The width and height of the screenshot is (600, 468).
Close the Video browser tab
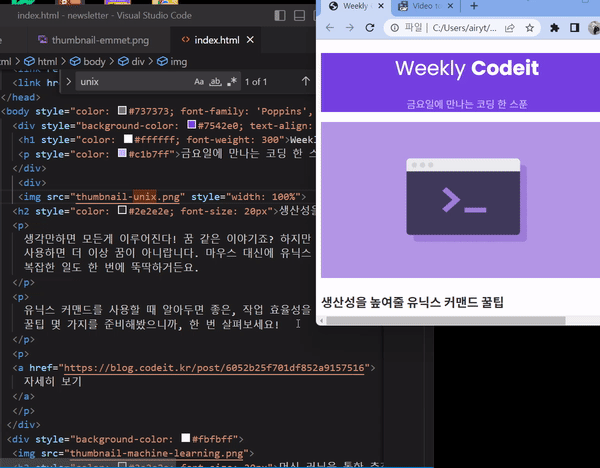[450, 6]
